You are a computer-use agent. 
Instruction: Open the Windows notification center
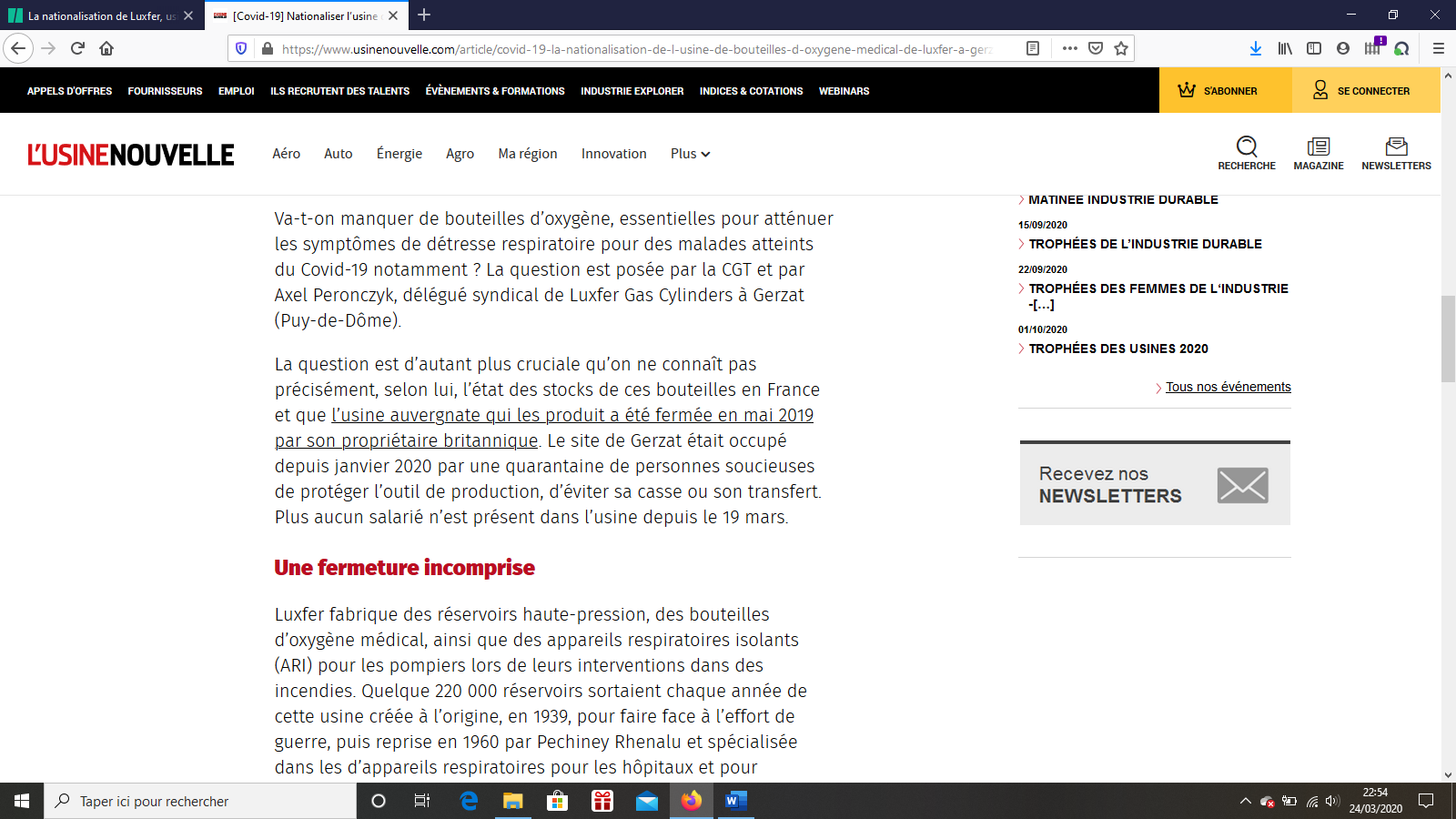tap(1426, 801)
